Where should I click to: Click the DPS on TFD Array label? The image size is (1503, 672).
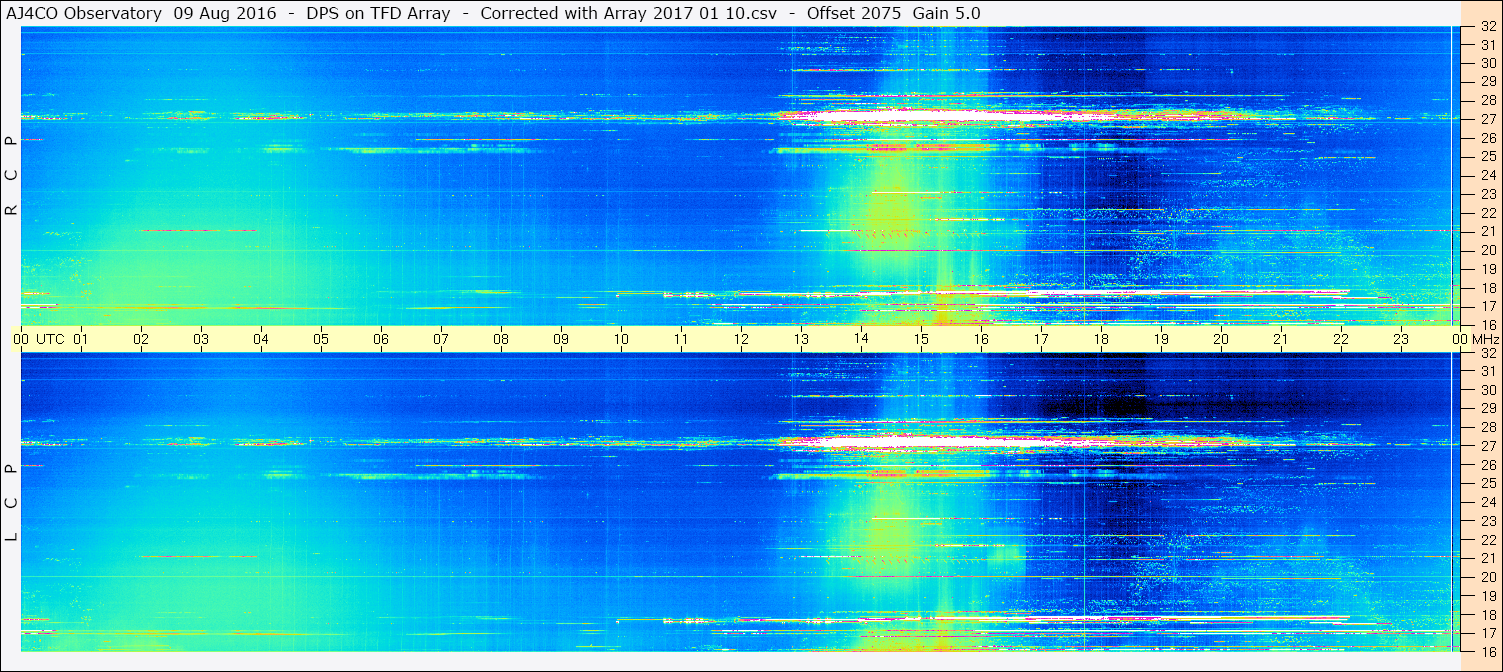pos(378,13)
